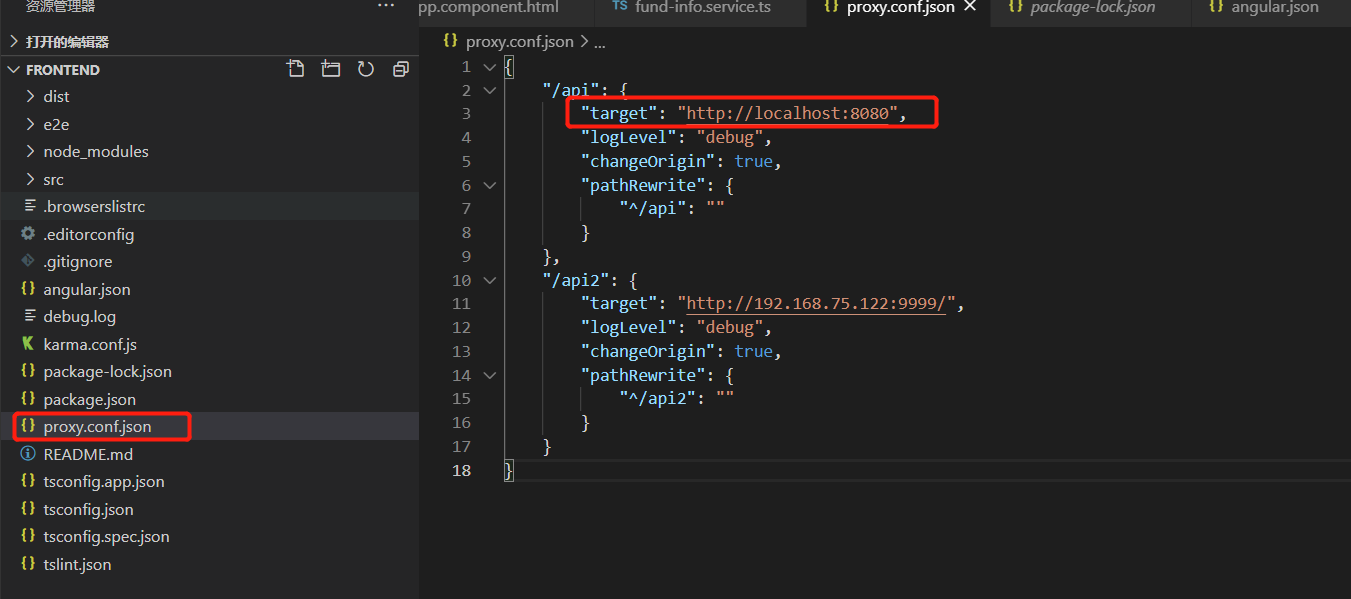Collapse all folders in explorer
The width and height of the screenshot is (1351, 599).
[401, 69]
